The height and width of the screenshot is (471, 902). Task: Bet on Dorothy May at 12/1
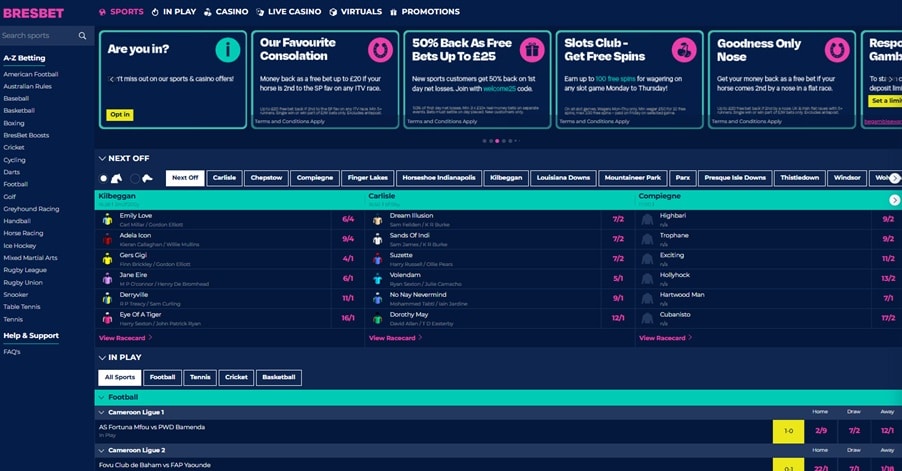(x=618, y=318)
